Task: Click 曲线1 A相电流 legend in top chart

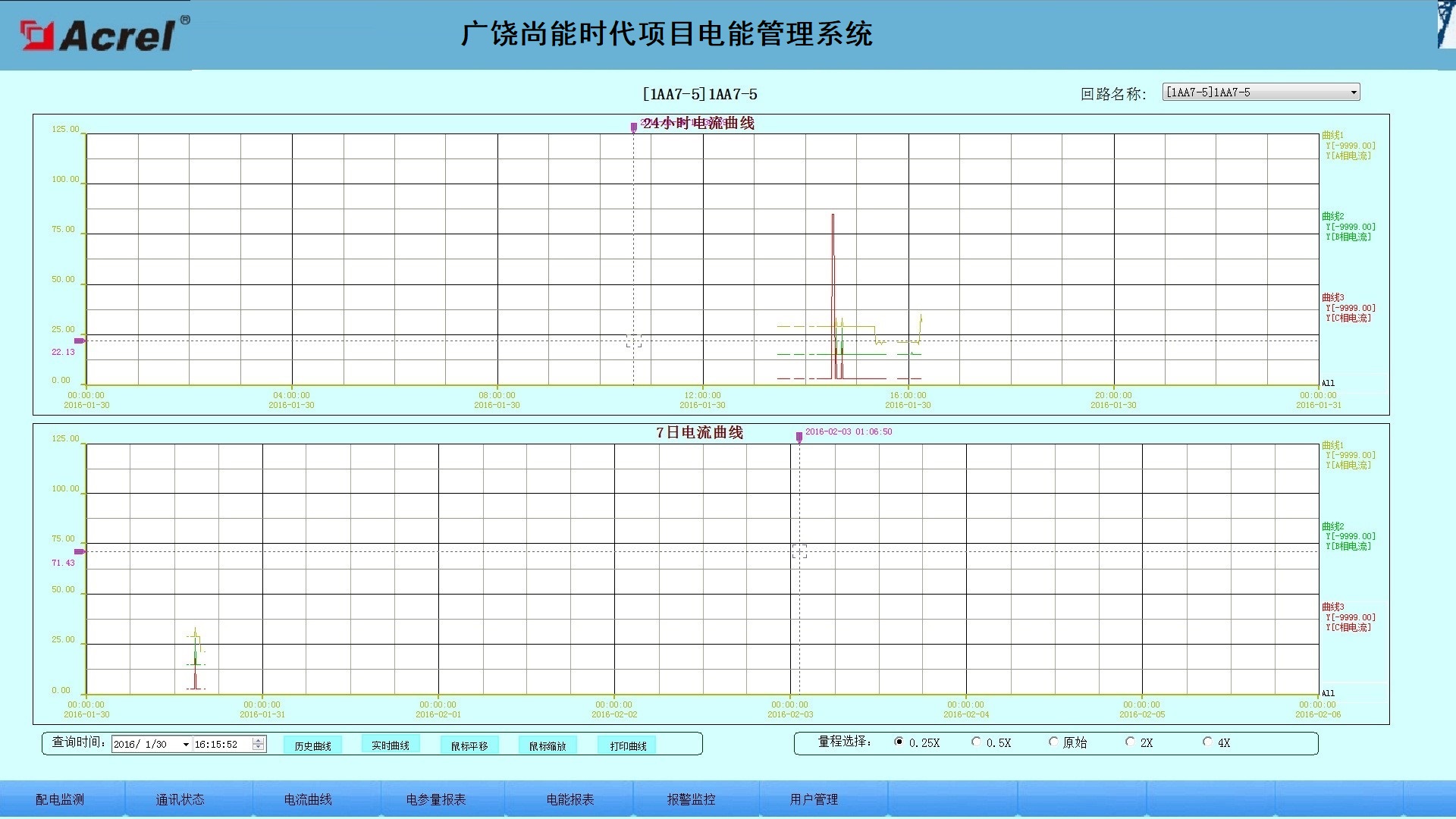Action: 1348,146
